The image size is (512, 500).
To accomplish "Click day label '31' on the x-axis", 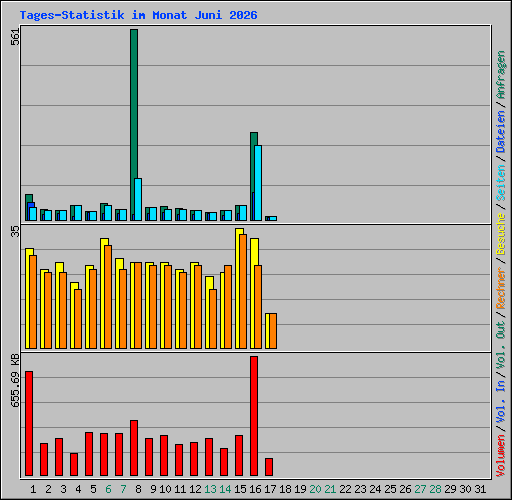I will click(480, 489).
